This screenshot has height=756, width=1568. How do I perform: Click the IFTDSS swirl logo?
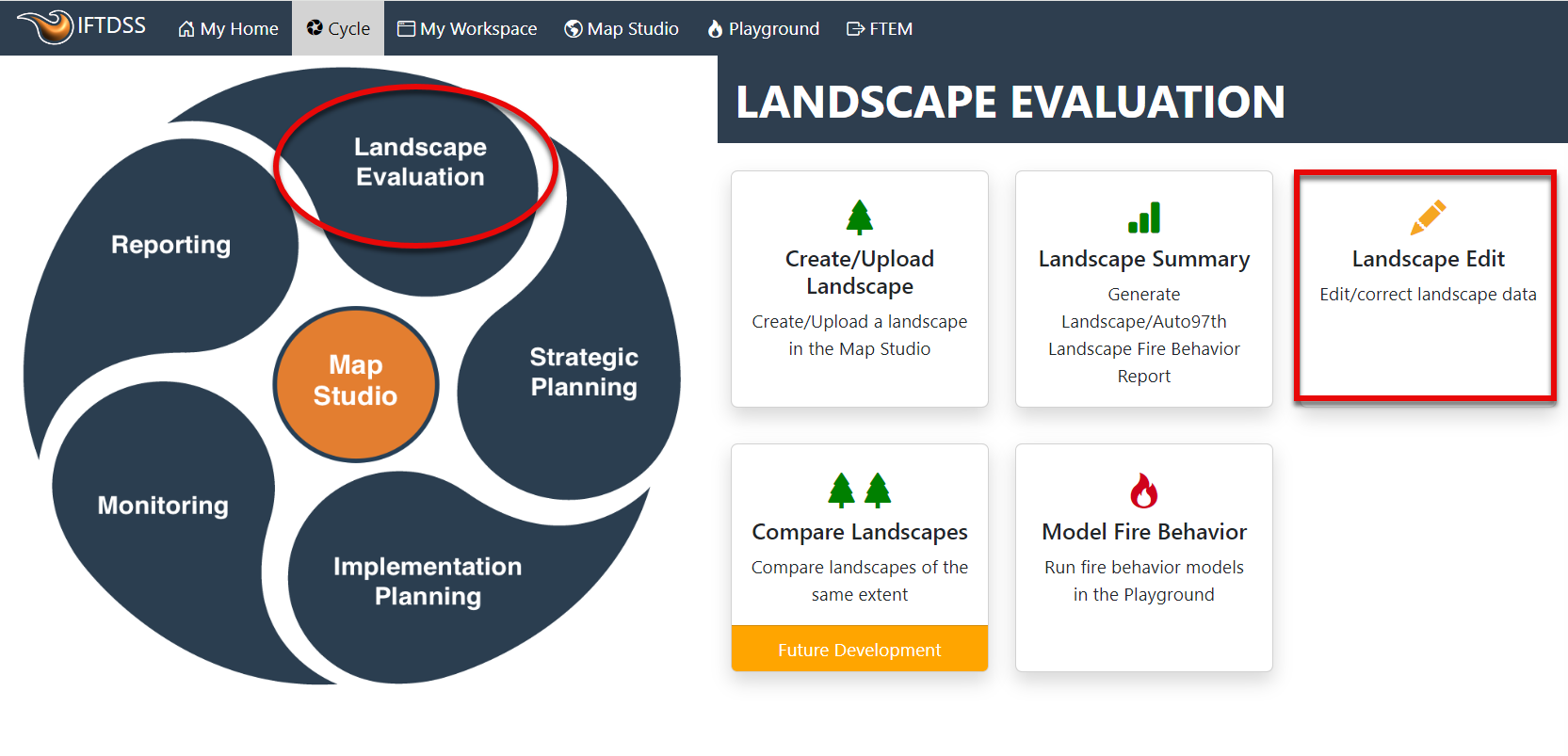(x=45, y=26)
